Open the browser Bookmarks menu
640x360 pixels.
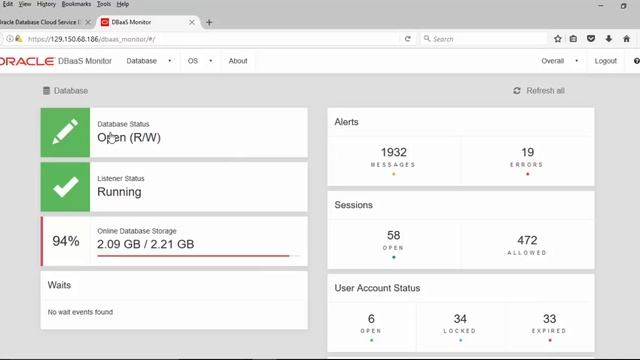[x=76, y=4]
